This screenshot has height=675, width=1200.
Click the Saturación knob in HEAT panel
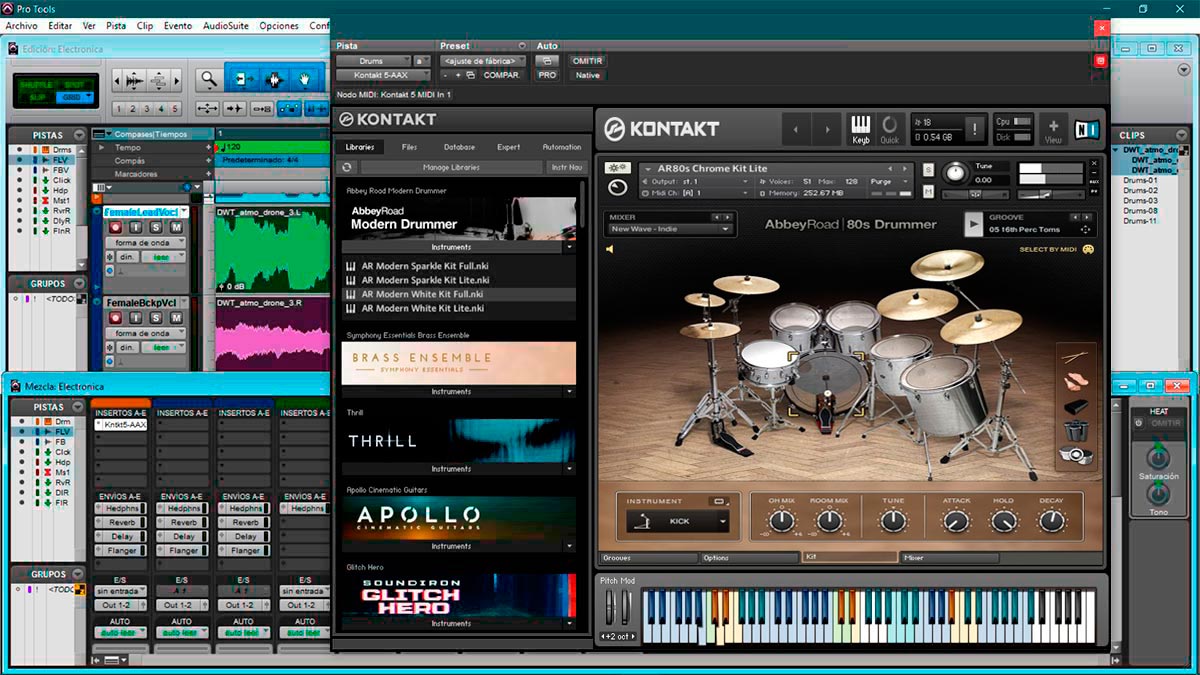1158,458
